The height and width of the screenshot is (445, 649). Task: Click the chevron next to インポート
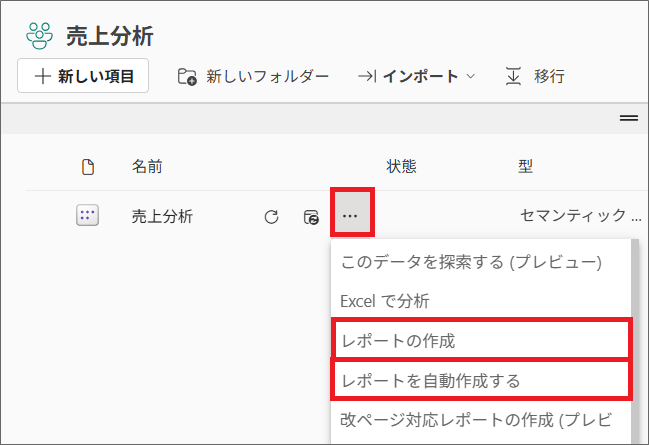tap(471, 77)
